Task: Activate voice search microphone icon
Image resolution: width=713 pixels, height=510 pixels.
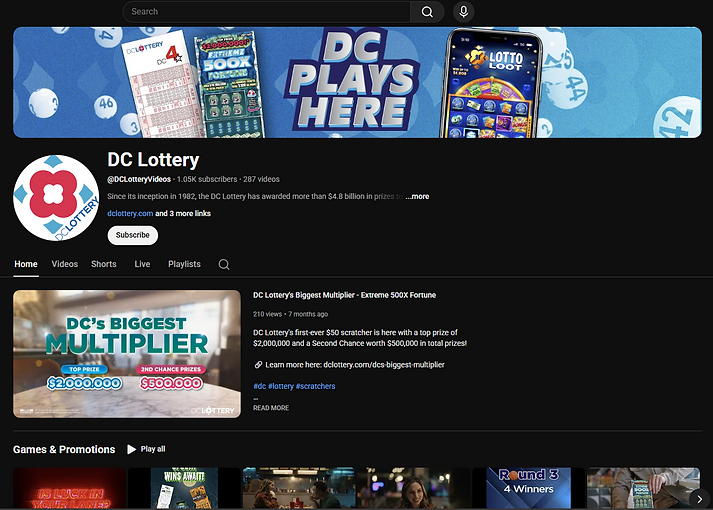Action: coord(463,12)
